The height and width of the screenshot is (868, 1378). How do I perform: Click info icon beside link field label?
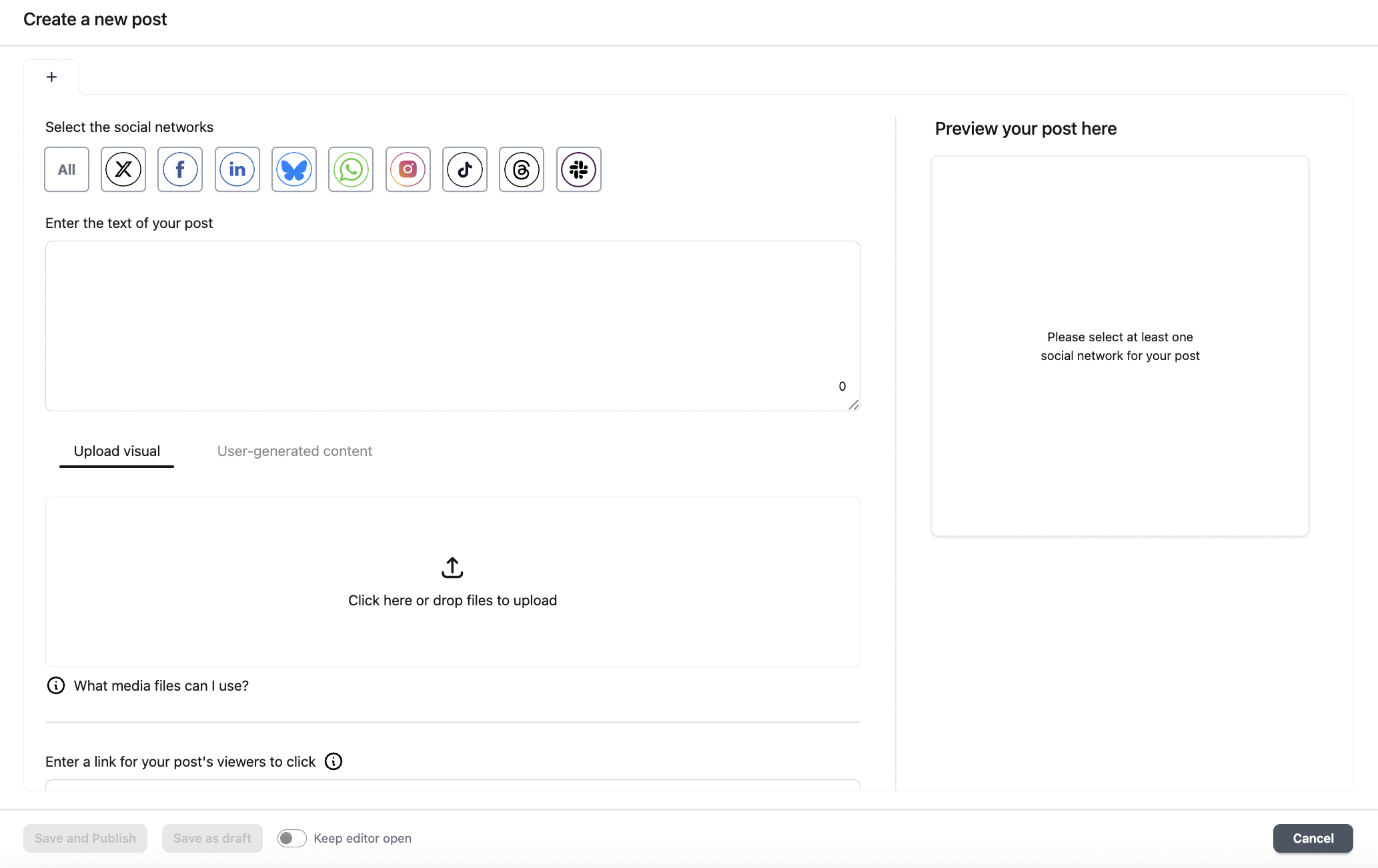click(x=333, y=761)
